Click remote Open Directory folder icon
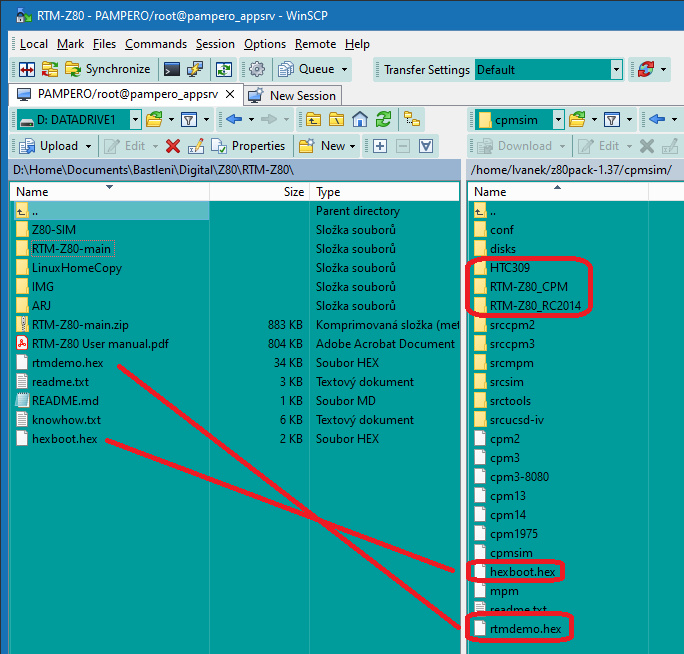 coord(577,120)
